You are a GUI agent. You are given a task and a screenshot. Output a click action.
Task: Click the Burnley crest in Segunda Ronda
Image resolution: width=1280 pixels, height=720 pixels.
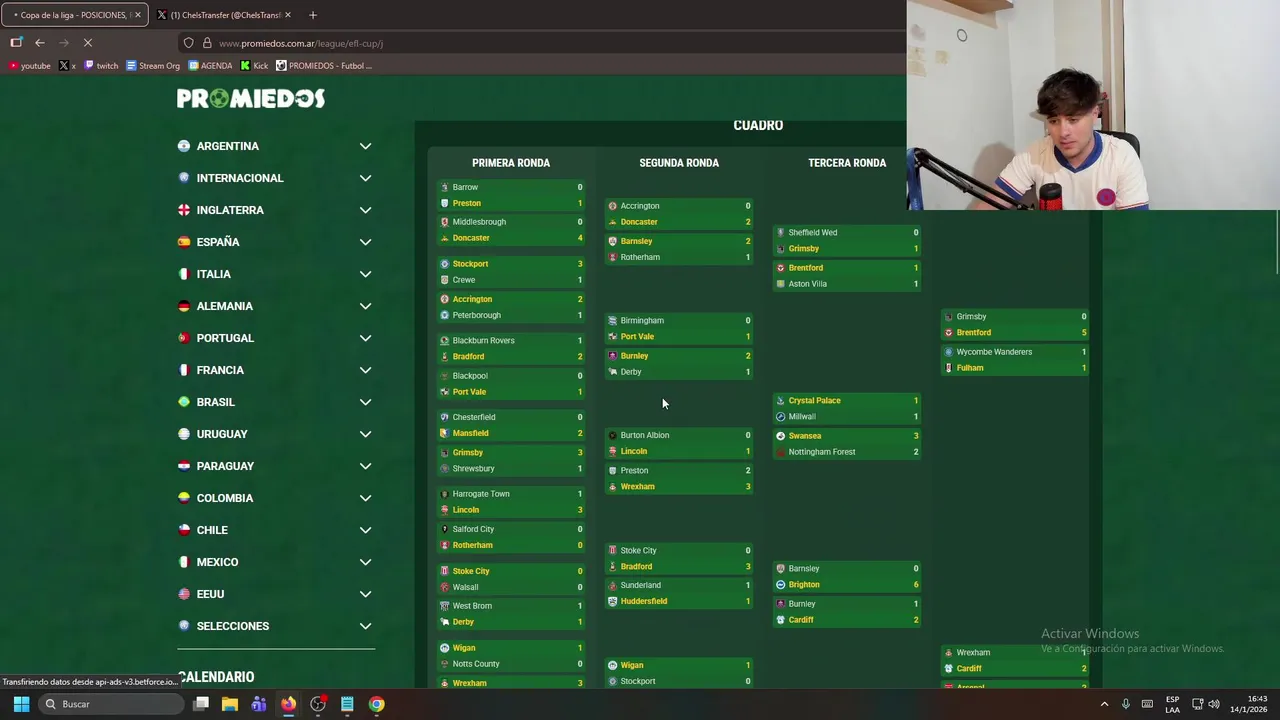pos(613,356)
